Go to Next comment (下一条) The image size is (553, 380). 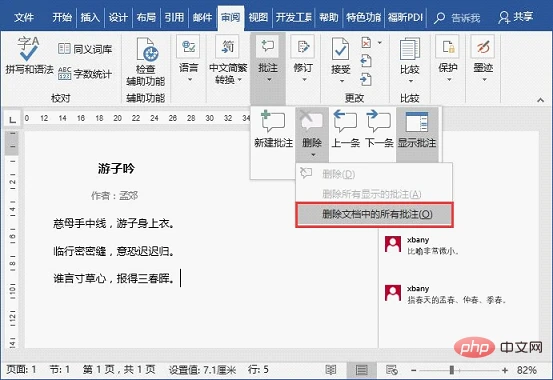(379, 129)
